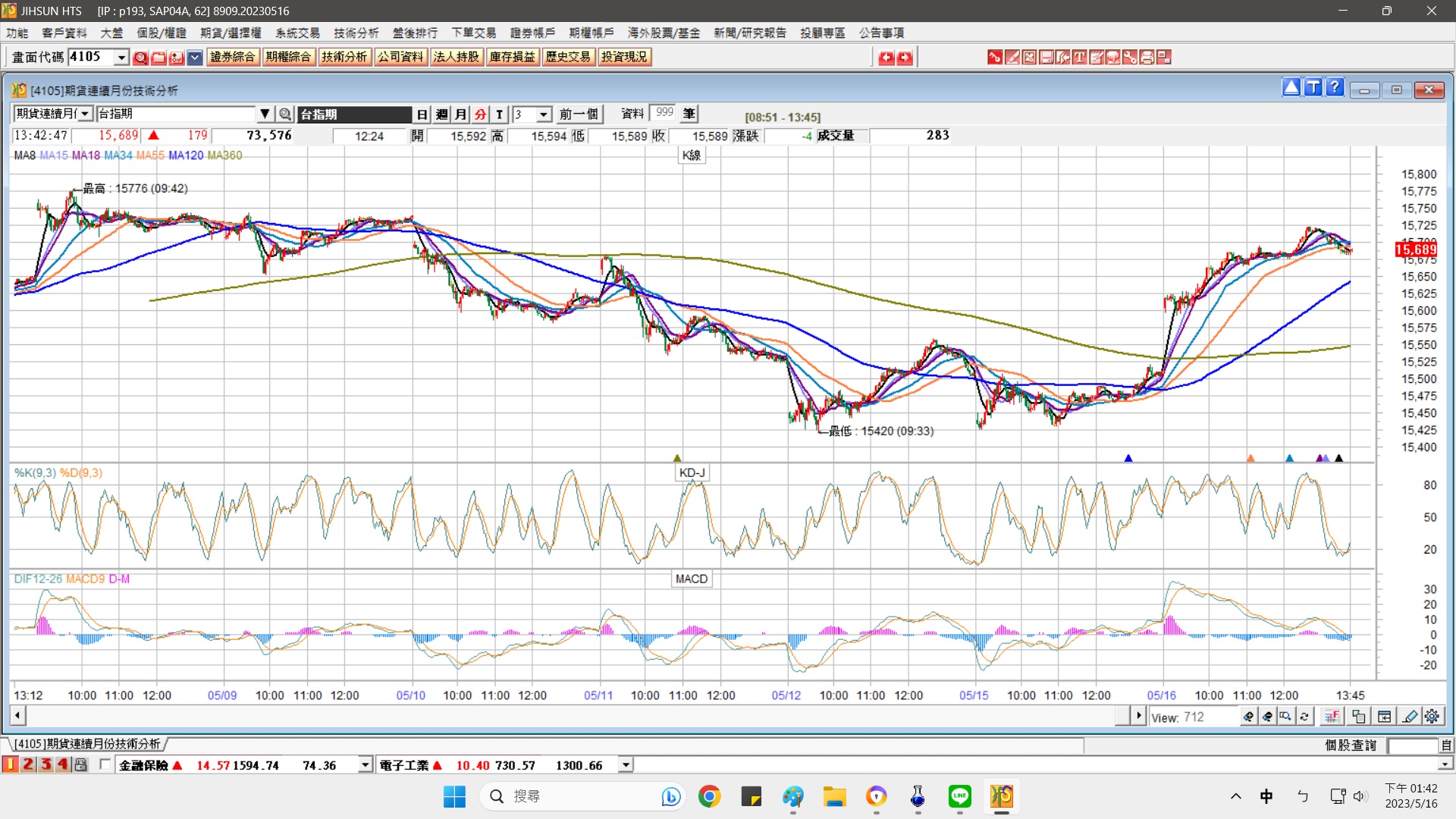Click the 庫存損益 button
The width and height of the screenshot is (1456, 819).
pos(512,57)
